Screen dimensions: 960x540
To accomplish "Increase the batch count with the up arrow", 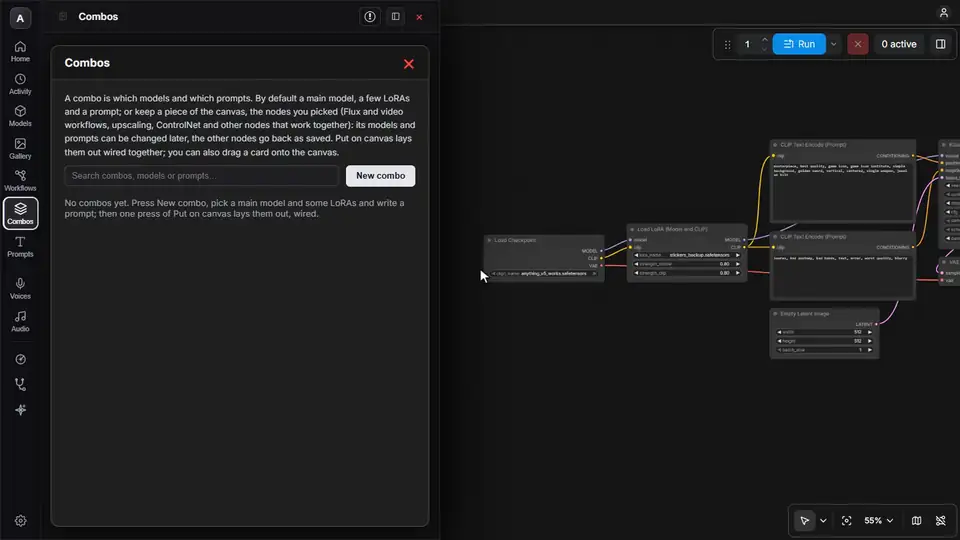I will 764,39.
